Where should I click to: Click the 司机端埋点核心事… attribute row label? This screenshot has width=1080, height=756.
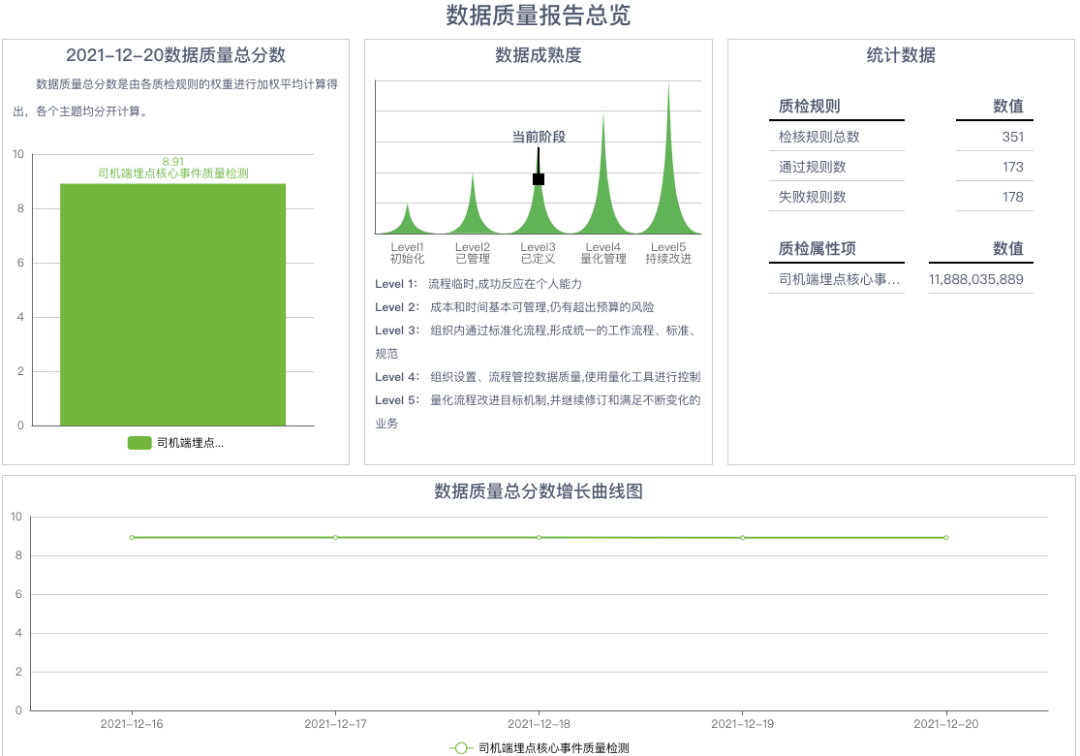coord(839,279)
